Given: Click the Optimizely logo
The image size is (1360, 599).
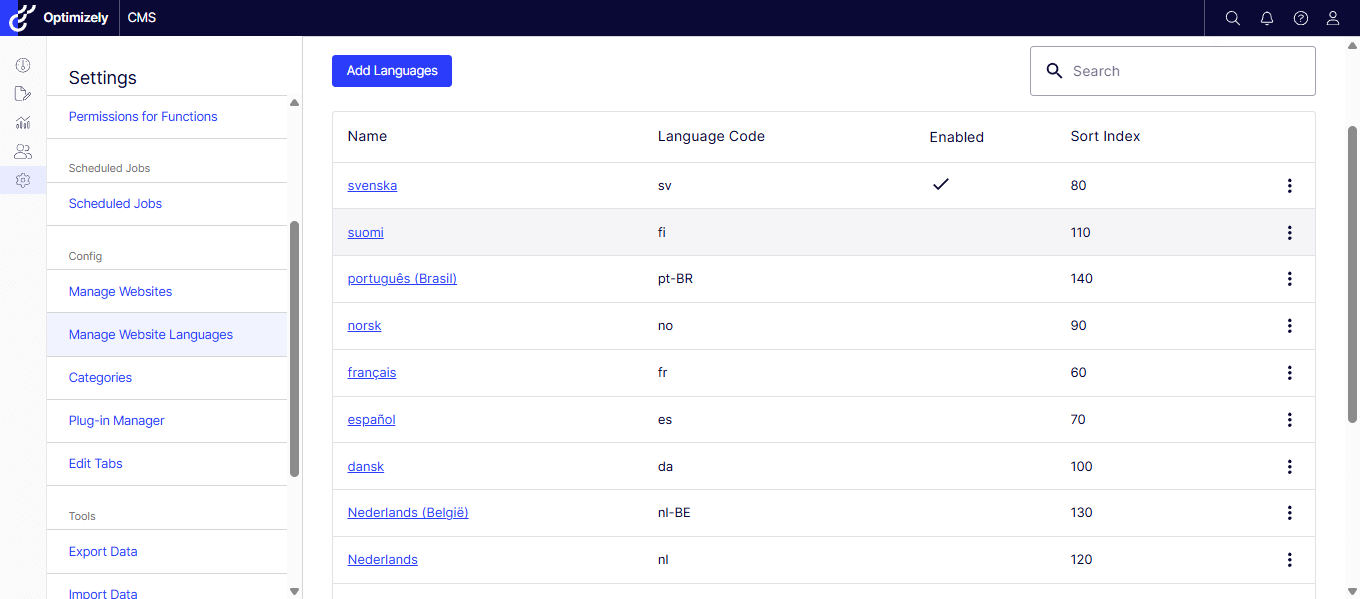Looking at the screenshot, I should point(20,17).
